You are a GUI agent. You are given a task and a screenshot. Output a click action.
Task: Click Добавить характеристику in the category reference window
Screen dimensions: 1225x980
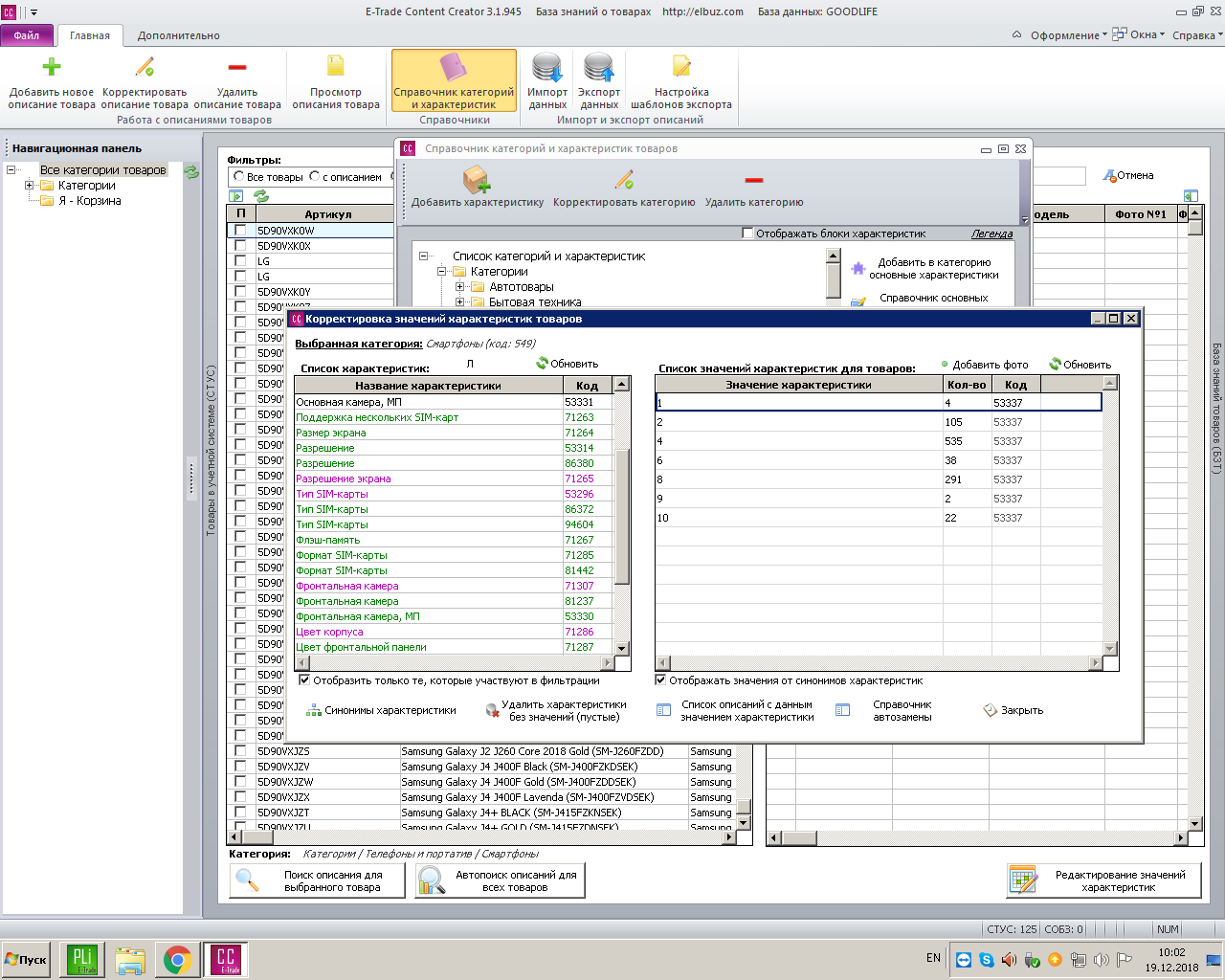click(x=478, y=187)
